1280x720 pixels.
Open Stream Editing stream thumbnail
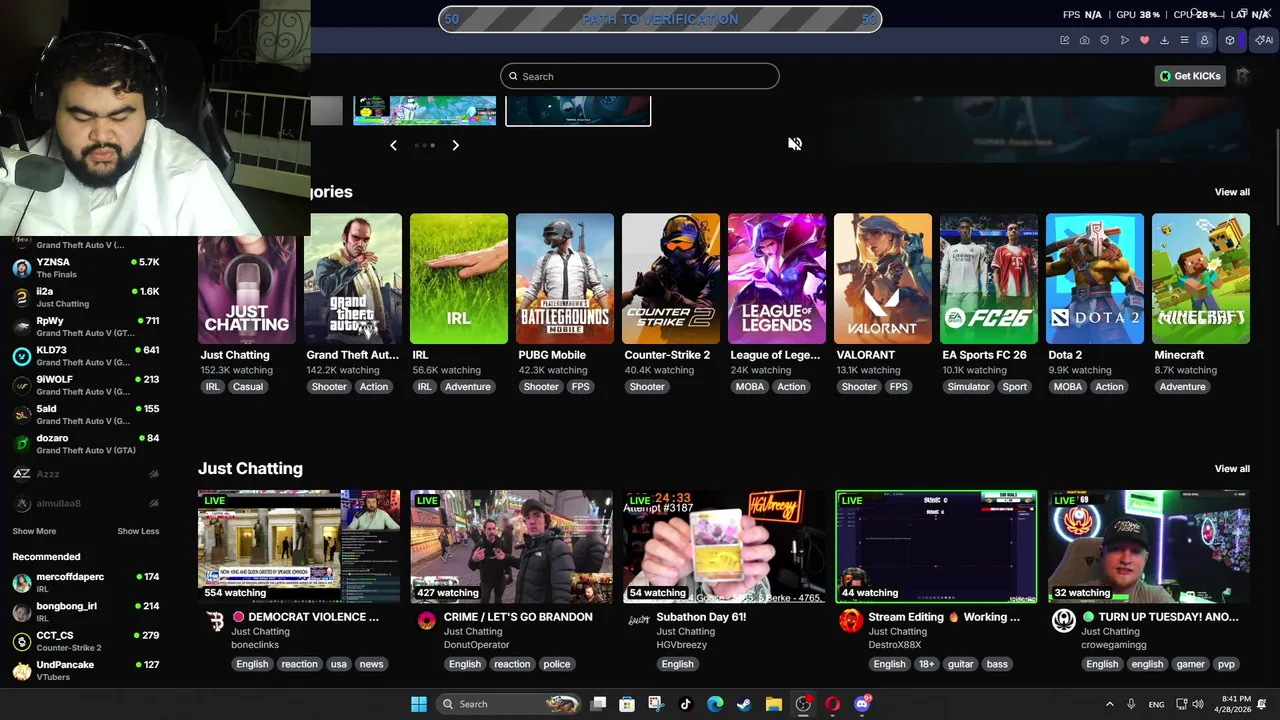coord(936,546)
